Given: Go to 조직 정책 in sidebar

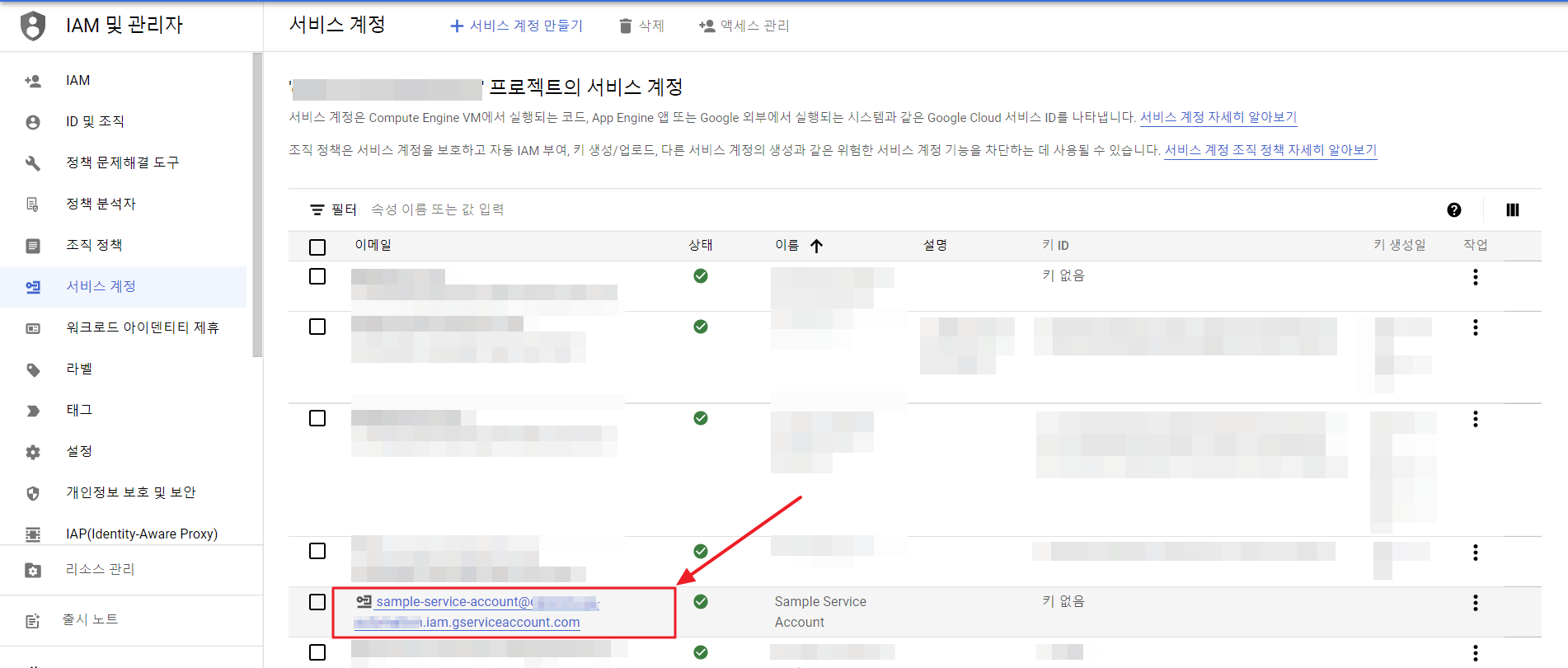Looking at the screenshot, I should [94, 245].
